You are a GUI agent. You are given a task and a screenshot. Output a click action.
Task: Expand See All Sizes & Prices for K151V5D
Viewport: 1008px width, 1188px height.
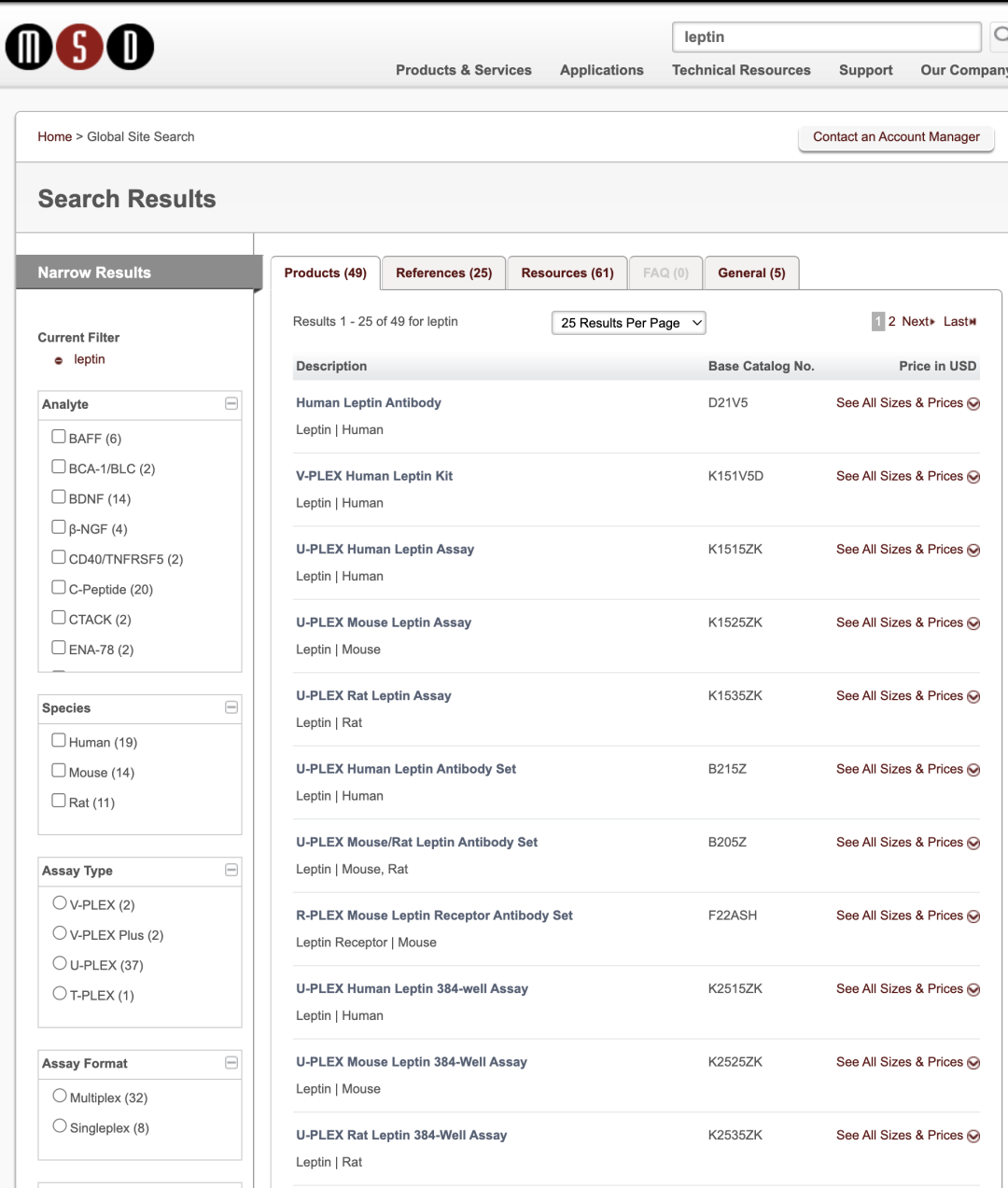coord(908,476)
